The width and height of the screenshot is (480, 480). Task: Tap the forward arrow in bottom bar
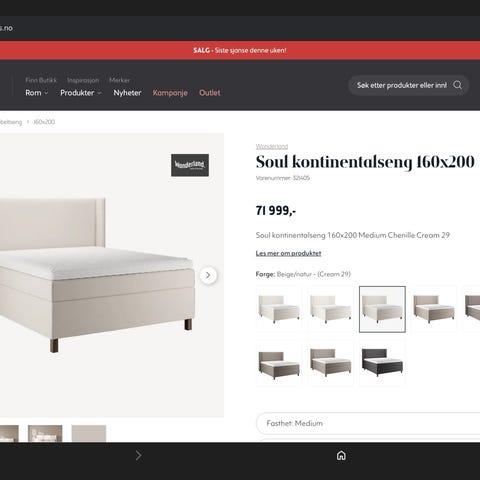138,455
